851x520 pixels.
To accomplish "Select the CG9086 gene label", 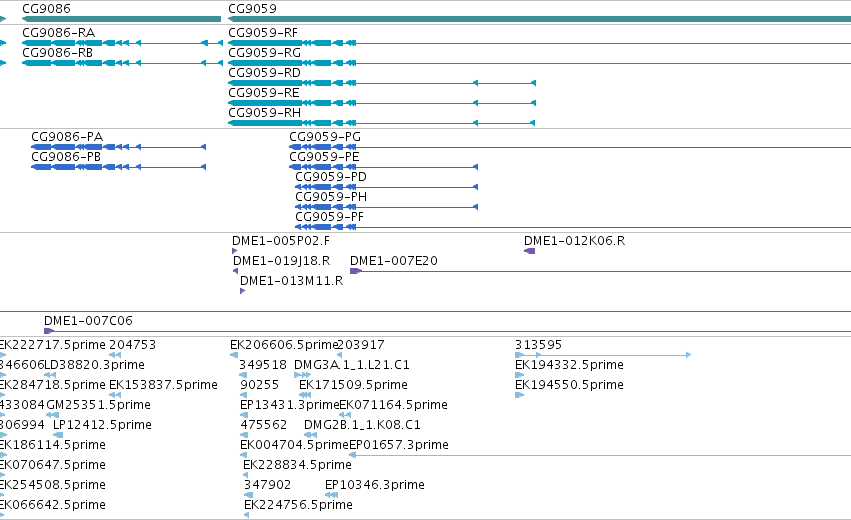I will click(46, 9).
